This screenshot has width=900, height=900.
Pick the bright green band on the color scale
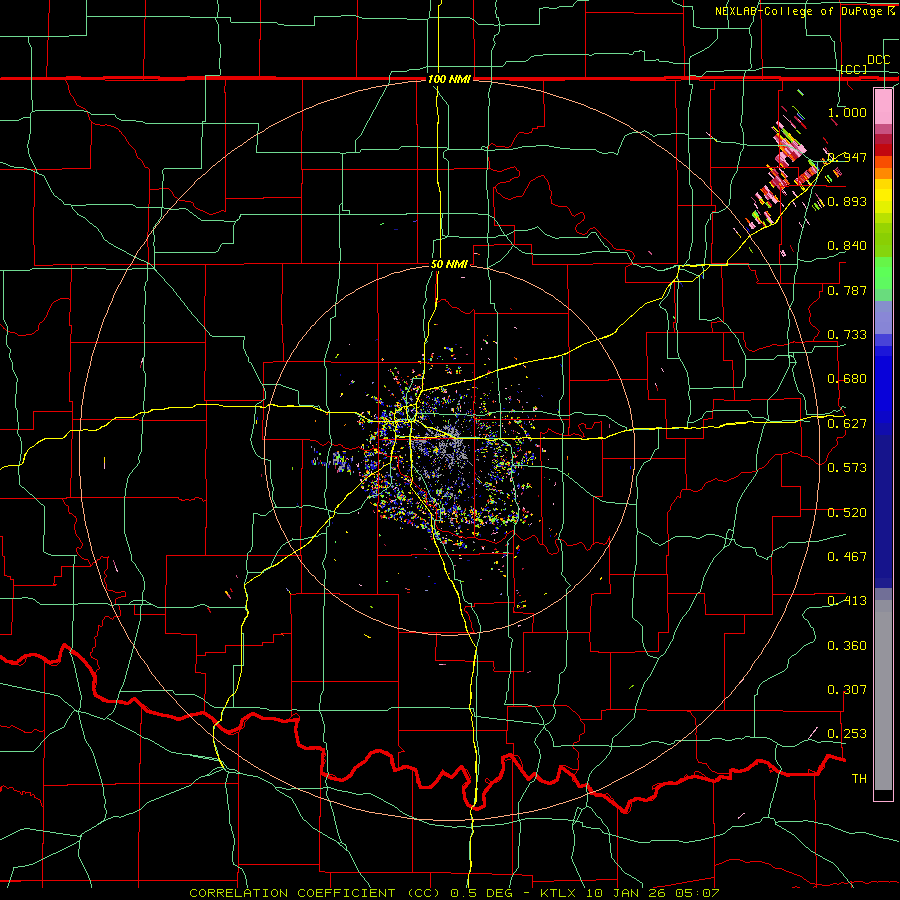tap(883, 273)
